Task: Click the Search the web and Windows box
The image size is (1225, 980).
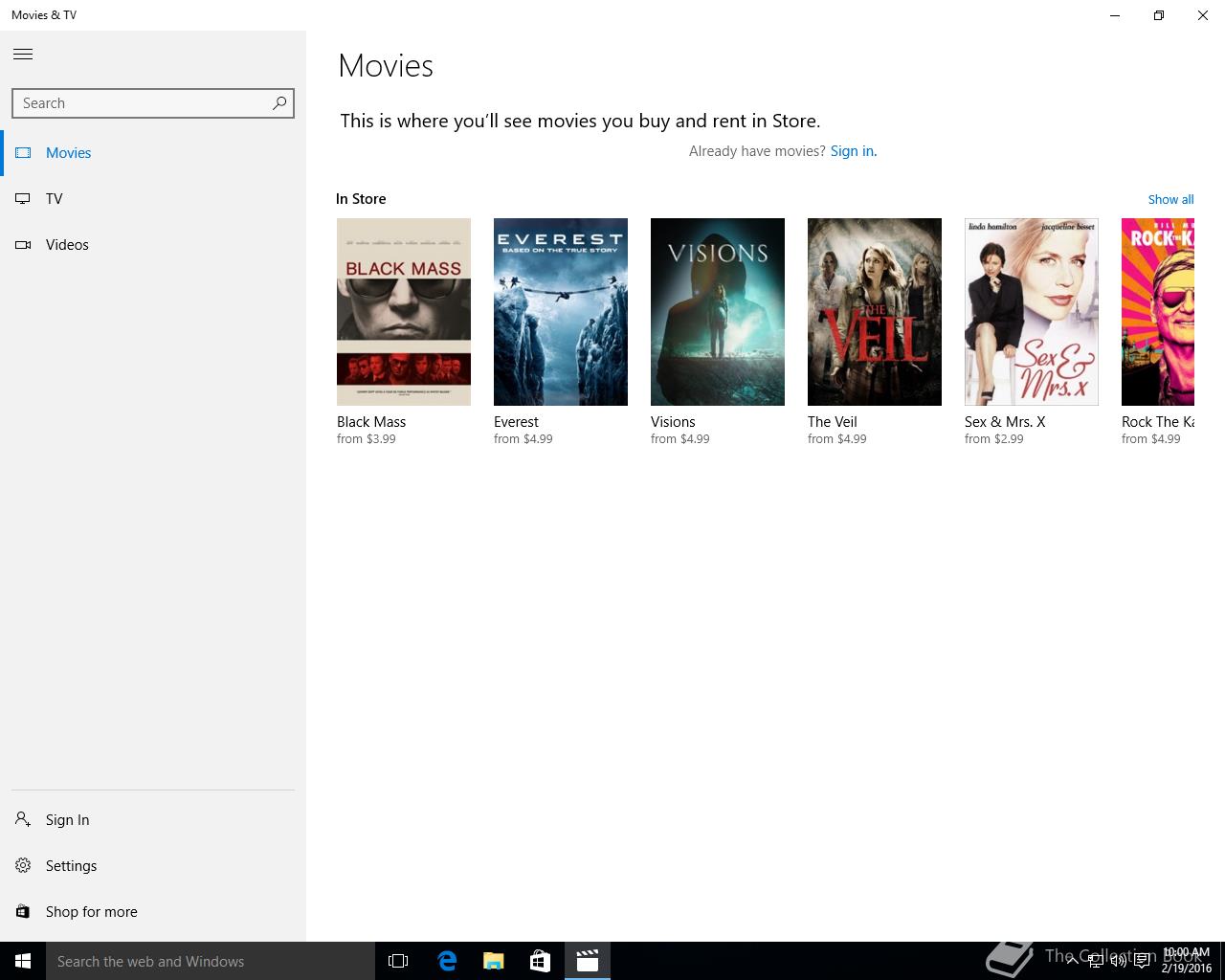Action: pos(211,961)
